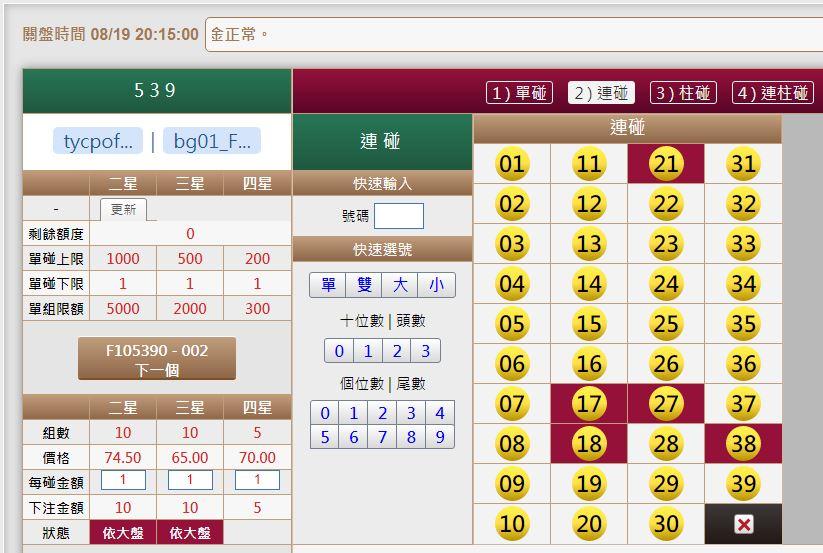The image size is (823, 553).
Task: Deselect highlighted ball number 21
Action: point(666,164)
